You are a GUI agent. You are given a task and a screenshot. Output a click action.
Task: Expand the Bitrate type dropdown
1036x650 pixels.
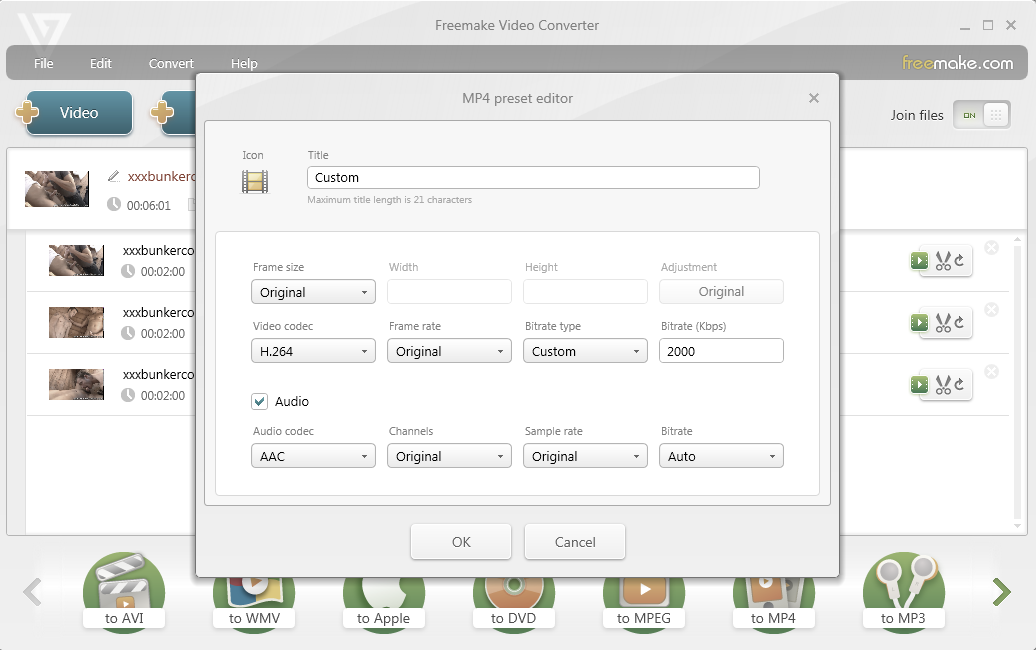click(585, 351)
